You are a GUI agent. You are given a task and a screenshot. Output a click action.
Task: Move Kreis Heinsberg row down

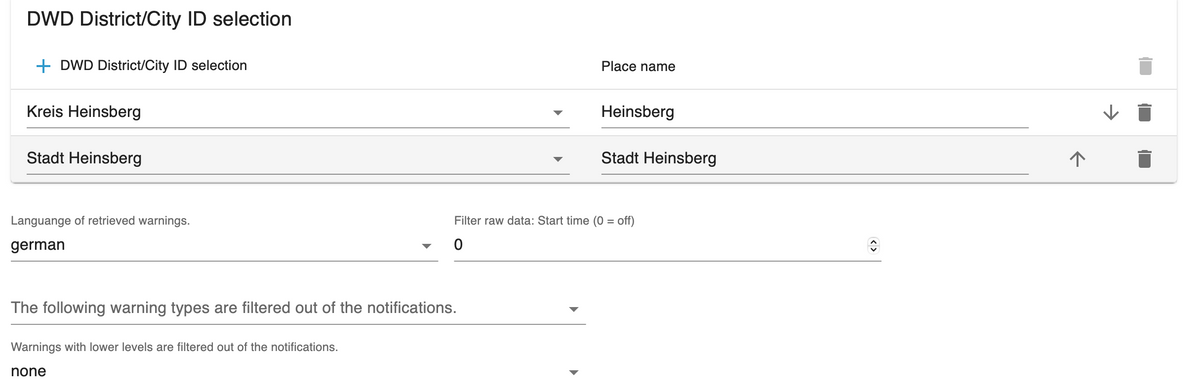(1110, 112)
